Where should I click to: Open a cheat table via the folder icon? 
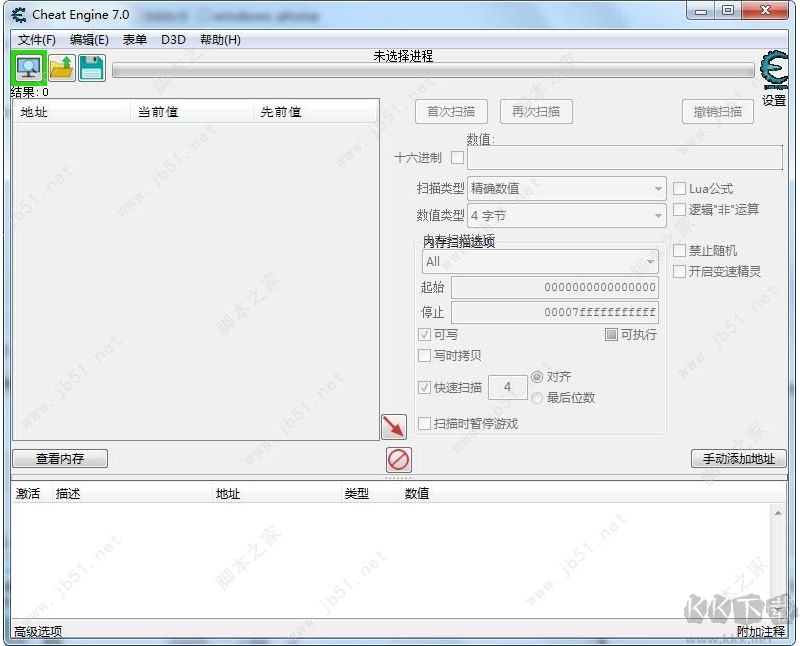click(62, 67)
